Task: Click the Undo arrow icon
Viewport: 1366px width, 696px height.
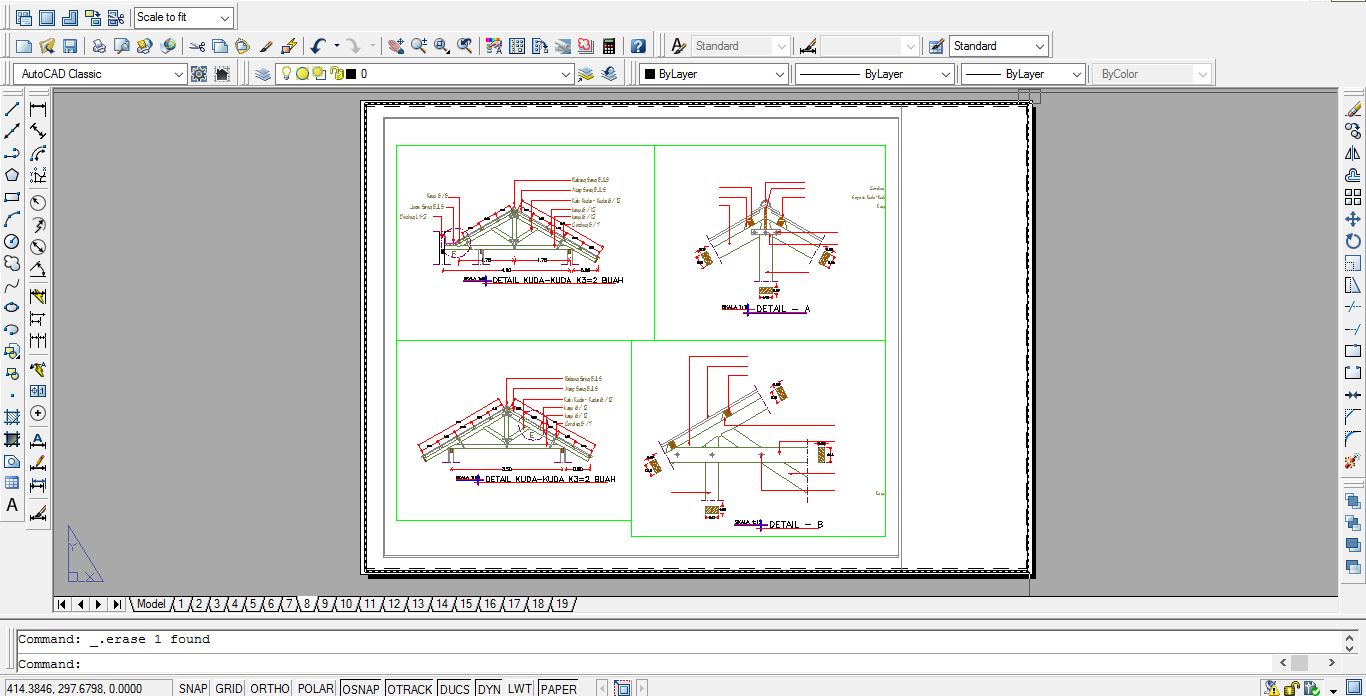Action: tap(318, 46)
